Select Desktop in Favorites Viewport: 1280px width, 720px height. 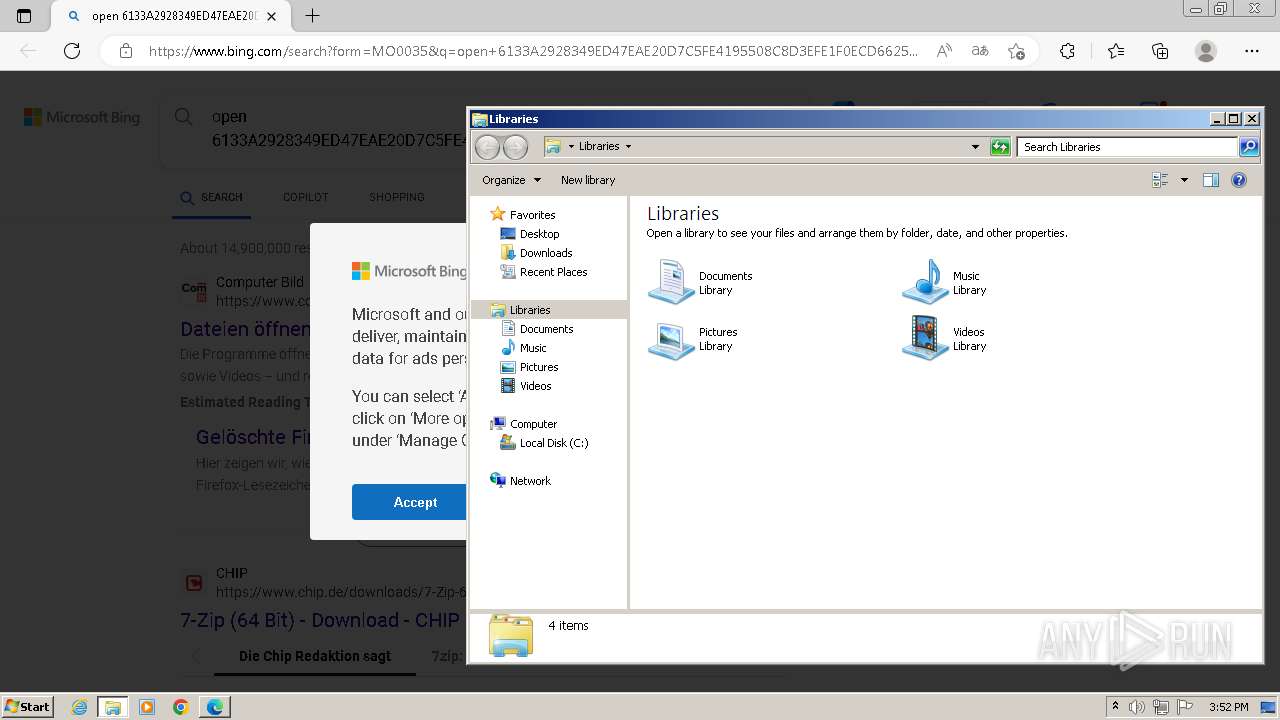coord(539,234)
